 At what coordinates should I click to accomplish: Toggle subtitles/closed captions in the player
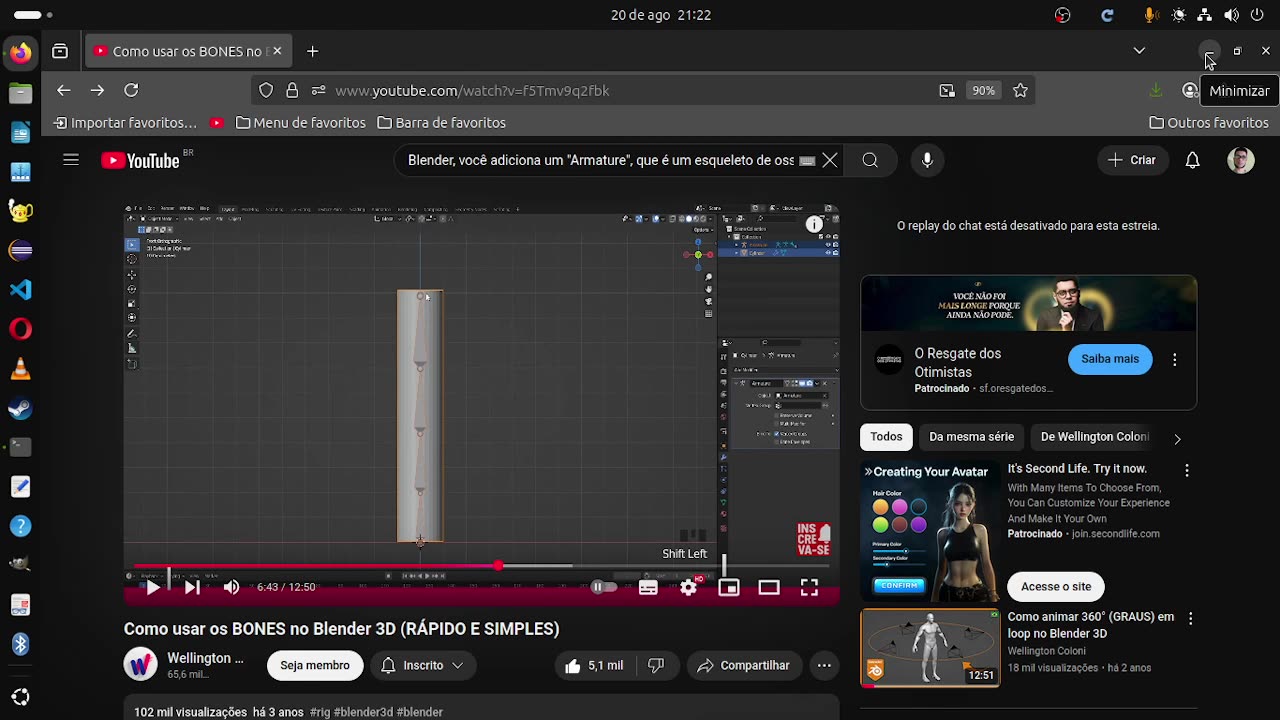coord(648,588)
